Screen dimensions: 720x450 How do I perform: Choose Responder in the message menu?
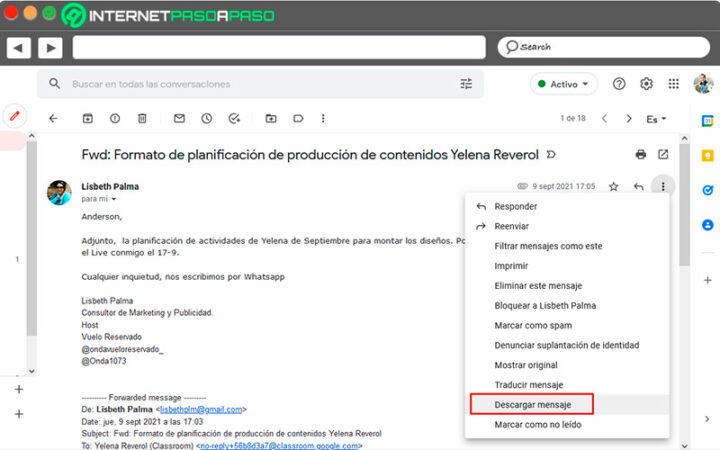(x=567, y=206)
